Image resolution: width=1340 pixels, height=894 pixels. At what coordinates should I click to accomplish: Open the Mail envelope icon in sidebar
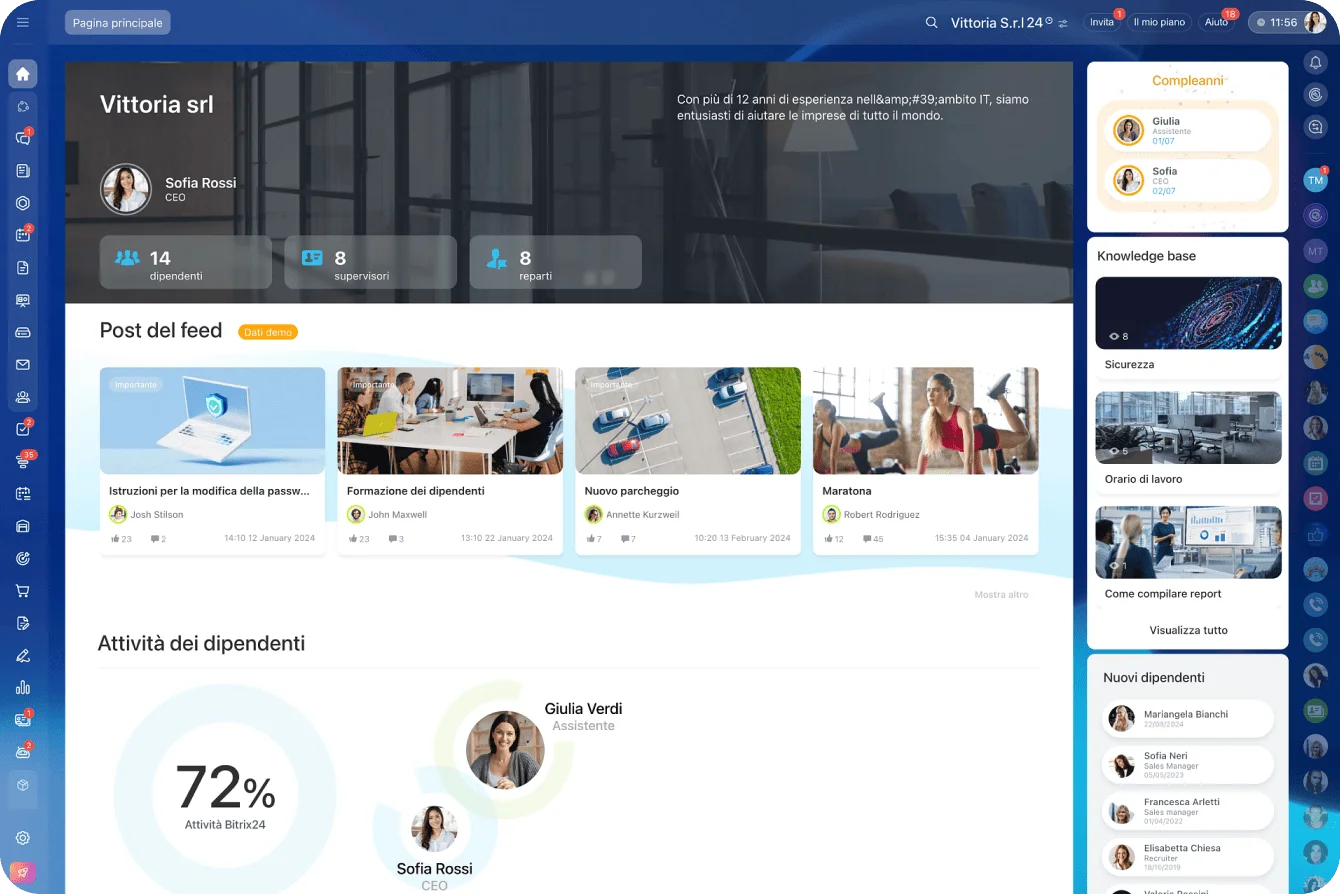[x=22, y=365]
